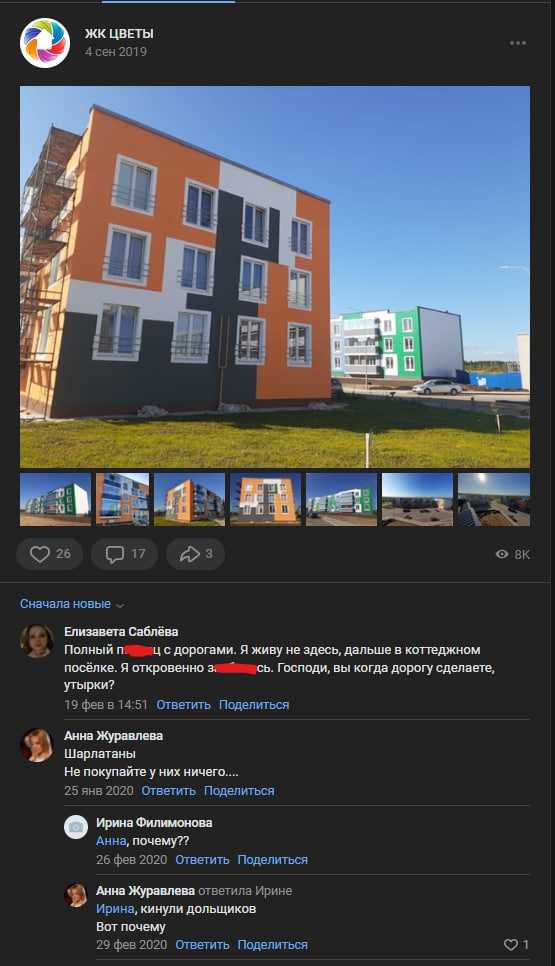Share Анна Журавлева's Шарлатаны comment
The image size is (555, 966).
pos(239,791)
